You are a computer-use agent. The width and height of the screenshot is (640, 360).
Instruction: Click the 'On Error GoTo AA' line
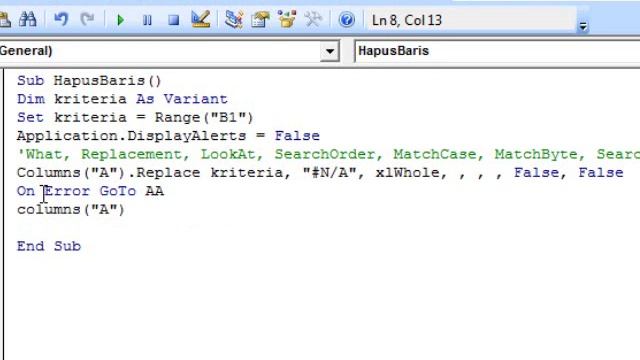pyautogui.click(x=90, y=191)
